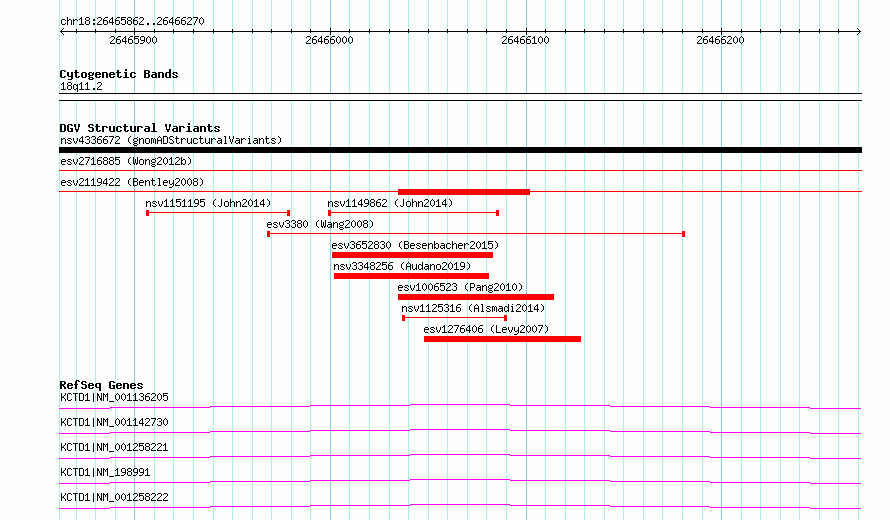The image size is (890, 520).
Task: Select the RefSeq Genes track title
Action: (101, 385)
